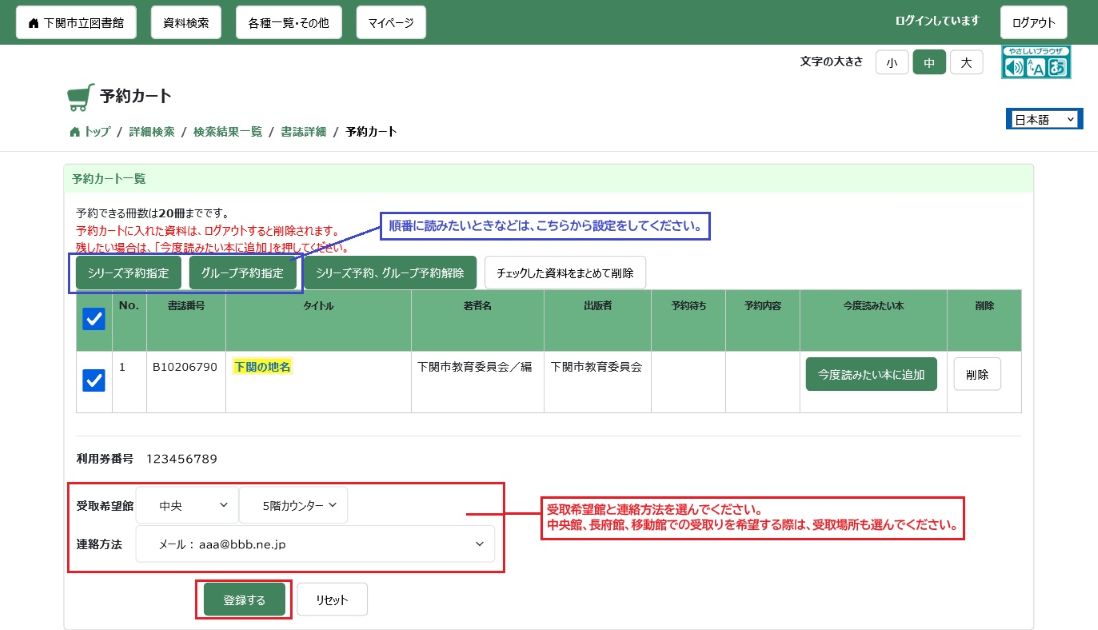1098x630 pixels.
Task: Go to トップ breadcrumb link
Action: point(90,132)
